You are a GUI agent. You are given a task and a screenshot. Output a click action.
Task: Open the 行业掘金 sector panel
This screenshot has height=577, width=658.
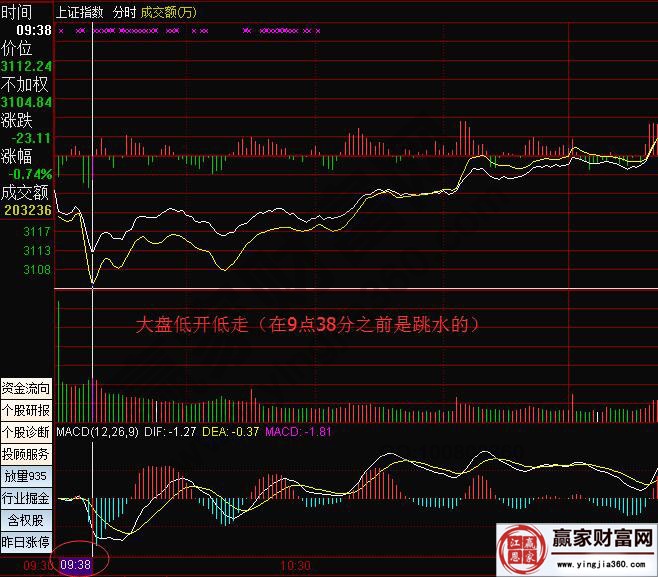tap(26, 498)
